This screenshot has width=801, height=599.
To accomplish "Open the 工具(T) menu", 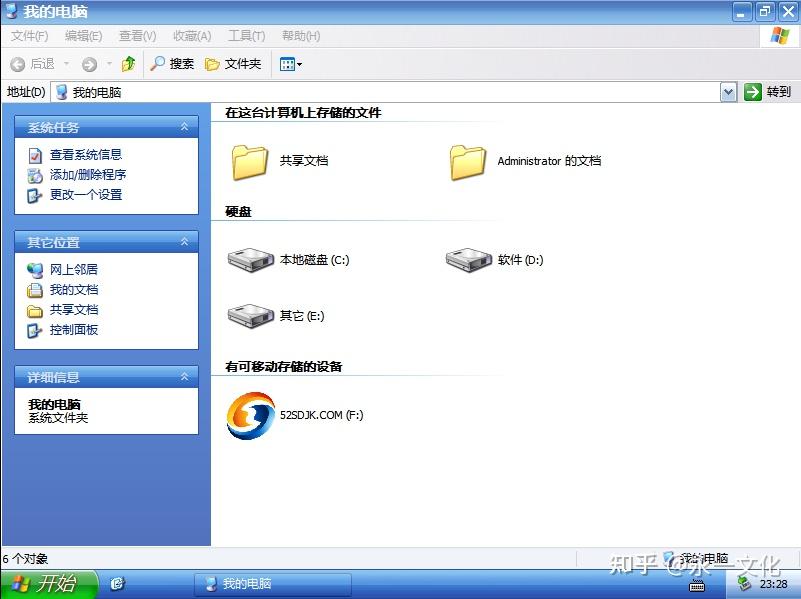I will (247, 36).
